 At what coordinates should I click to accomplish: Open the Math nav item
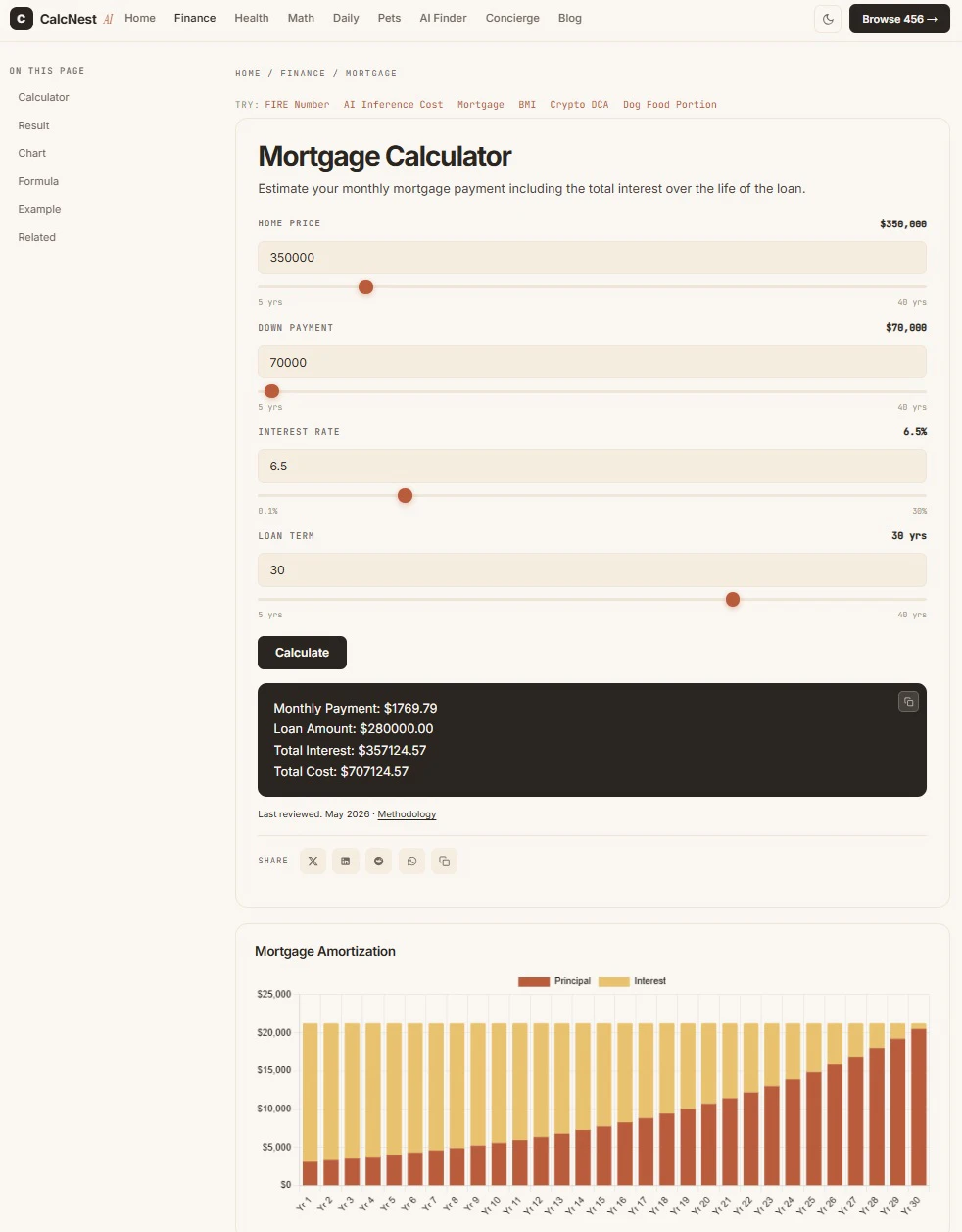(301, 18)
